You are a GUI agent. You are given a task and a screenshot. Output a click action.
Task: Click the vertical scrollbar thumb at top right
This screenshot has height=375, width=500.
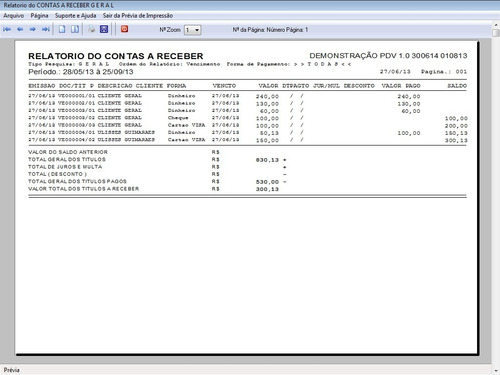[496, 33]
